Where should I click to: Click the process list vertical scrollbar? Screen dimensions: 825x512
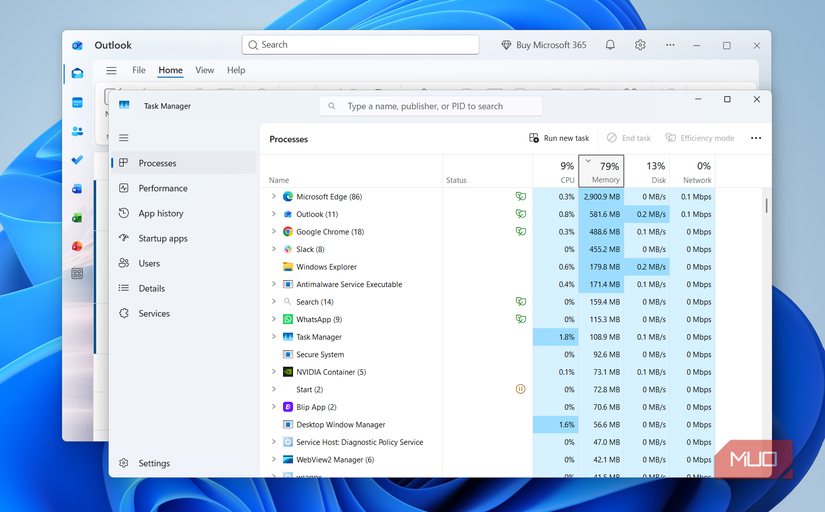pyautogui.click(x=767, y=206)
